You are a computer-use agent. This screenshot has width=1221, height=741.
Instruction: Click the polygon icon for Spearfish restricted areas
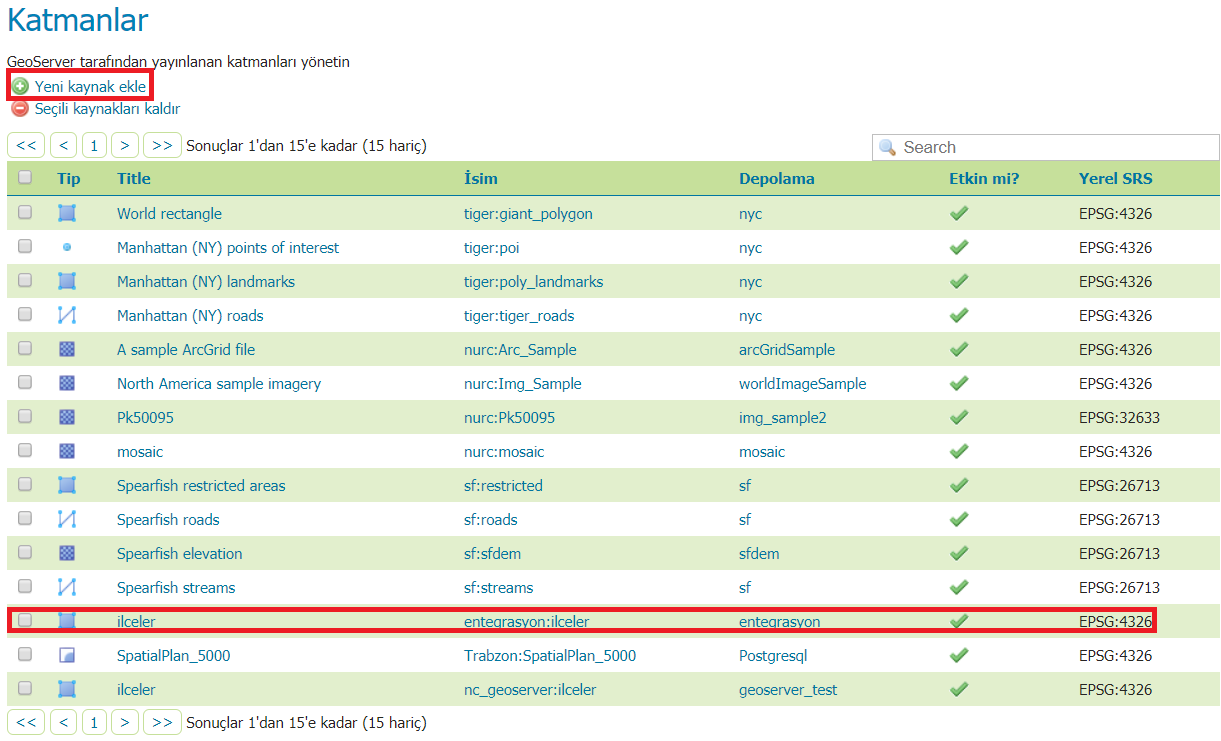(x=67, y=485)
